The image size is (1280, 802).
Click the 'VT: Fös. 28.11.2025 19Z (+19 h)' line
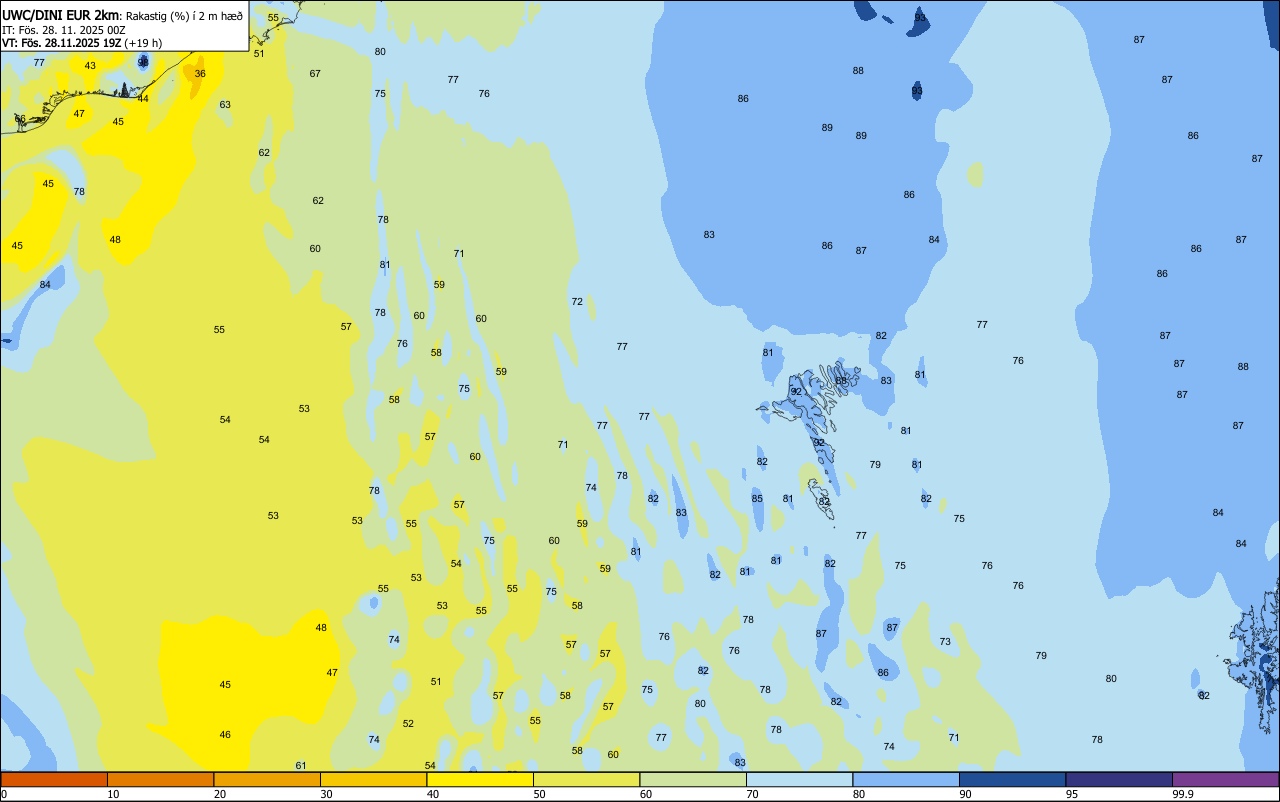(x=81, y=43)
